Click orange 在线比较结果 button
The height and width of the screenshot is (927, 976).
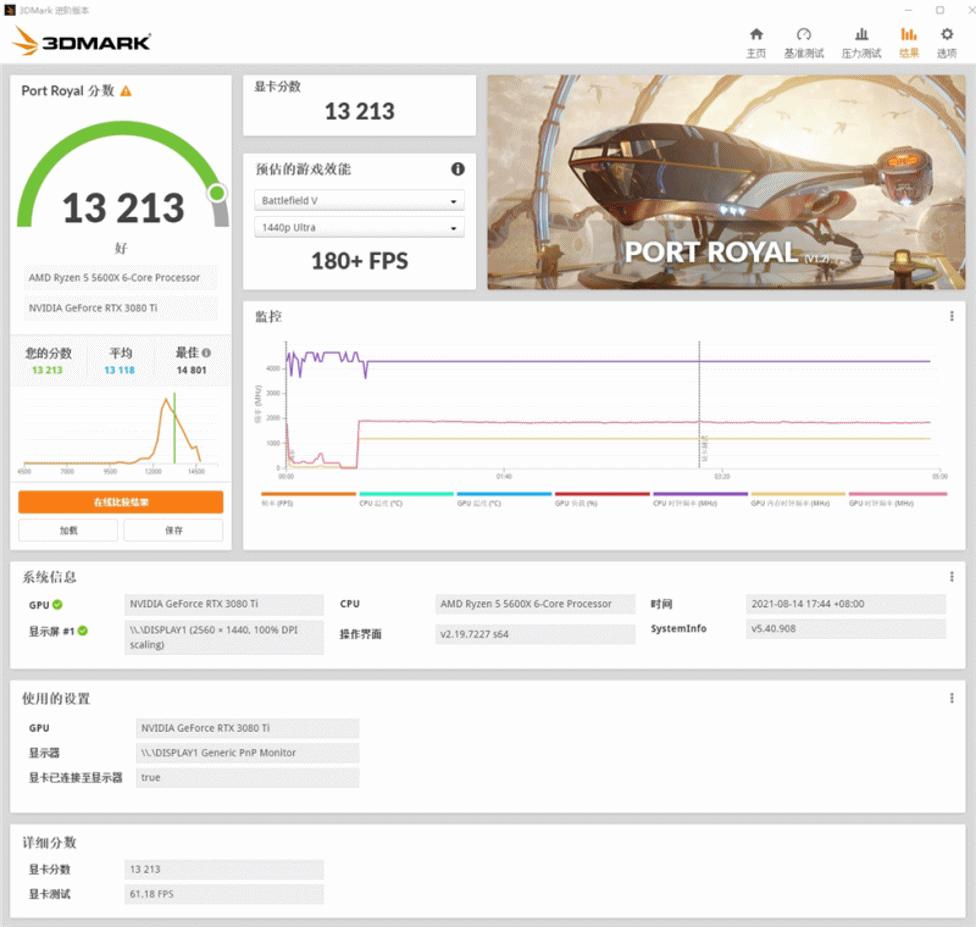(121, 502)
